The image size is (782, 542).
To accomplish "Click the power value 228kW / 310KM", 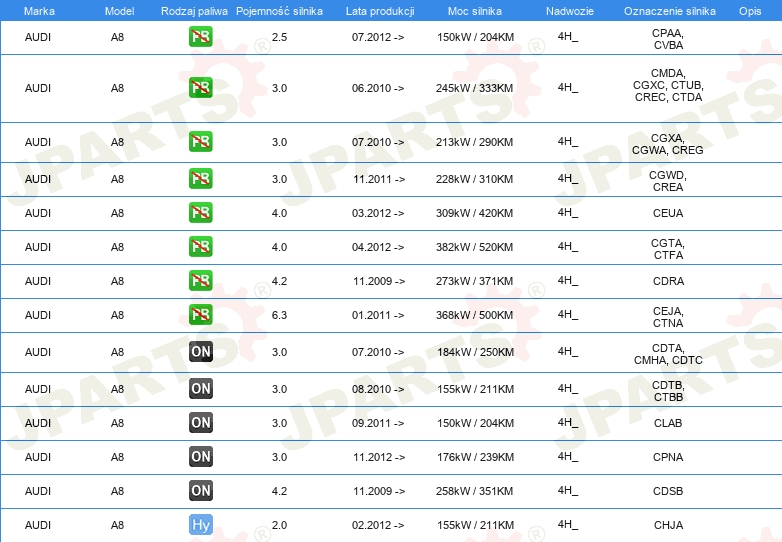I will 474,179.
